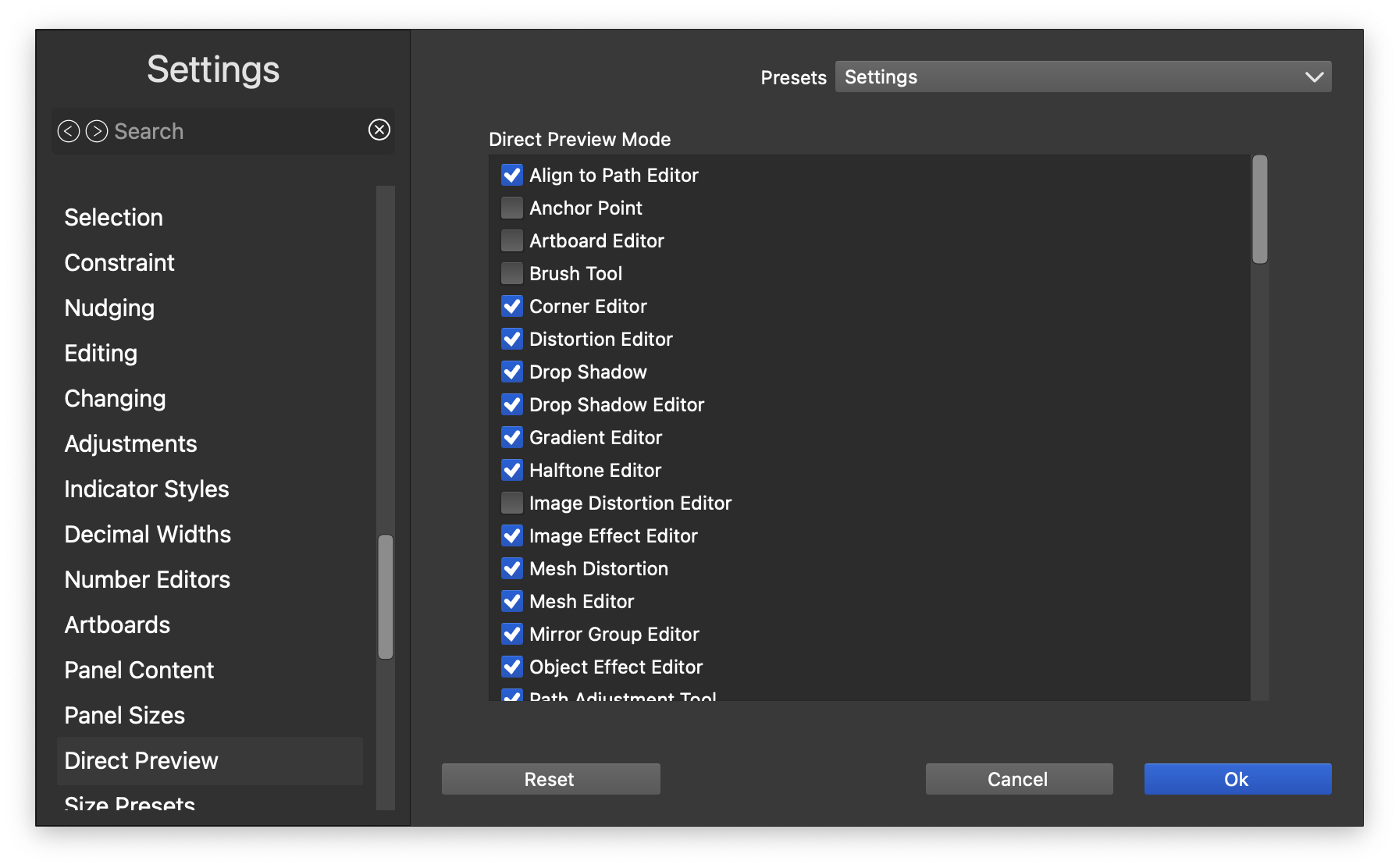
Task: Clear the search field with X icon
Action: coord(379,130)
